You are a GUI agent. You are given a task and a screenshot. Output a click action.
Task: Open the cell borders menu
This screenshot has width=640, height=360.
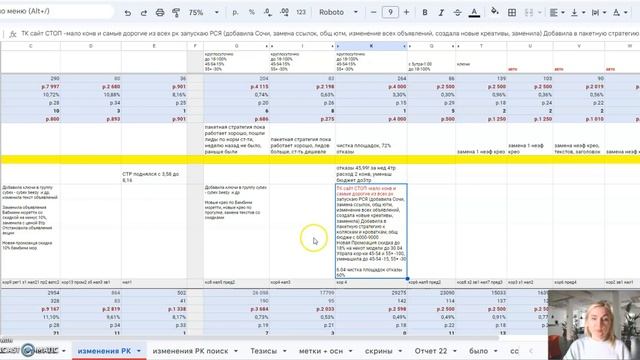(511, 13)
